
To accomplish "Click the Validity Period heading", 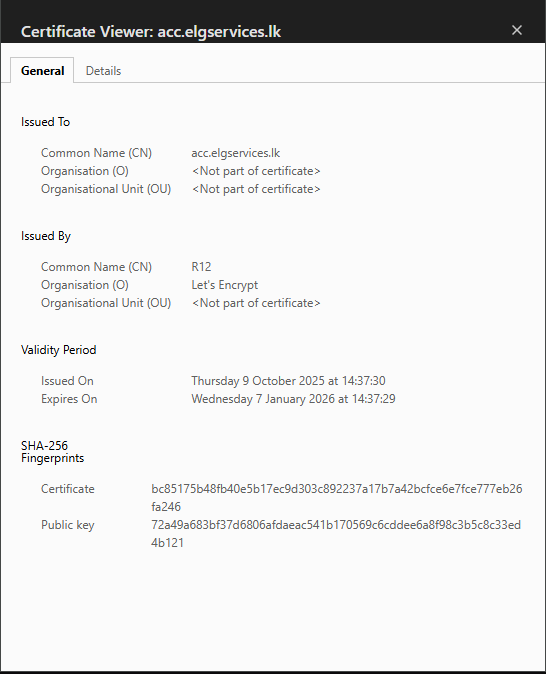I will 58,350.
